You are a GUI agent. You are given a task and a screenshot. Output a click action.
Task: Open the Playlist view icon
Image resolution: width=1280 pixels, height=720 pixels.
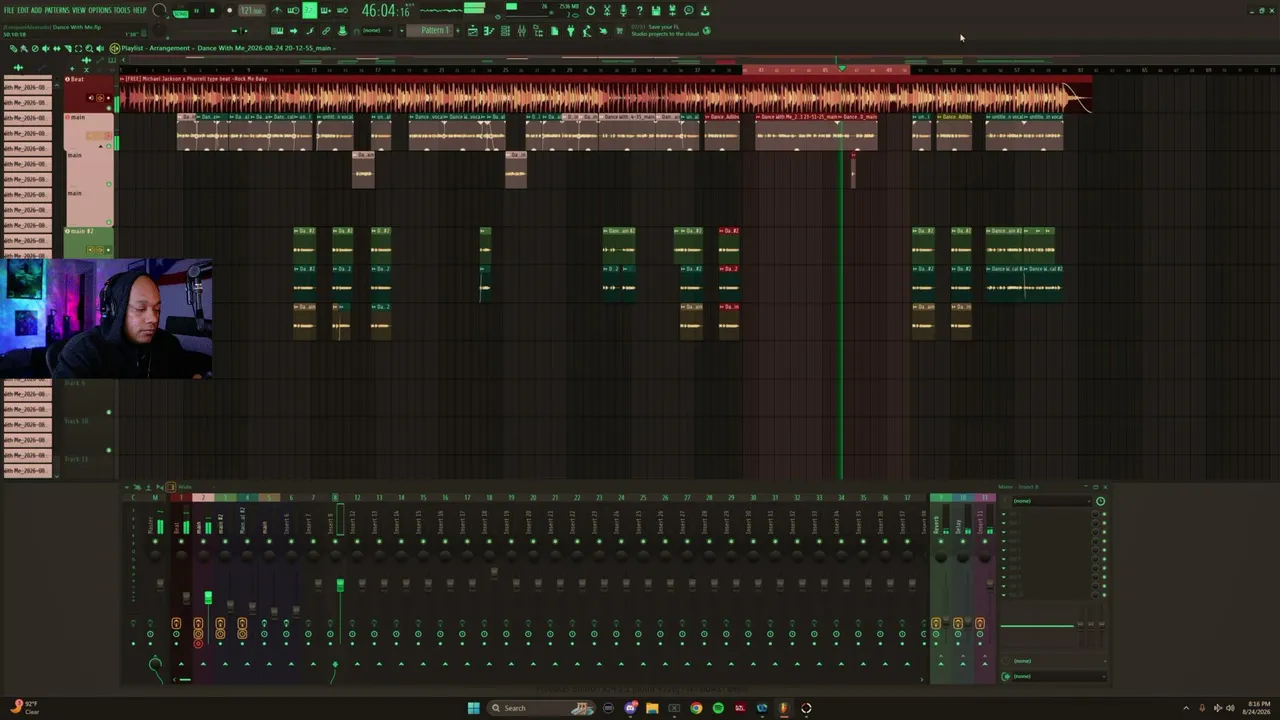(x=472, y=31)
